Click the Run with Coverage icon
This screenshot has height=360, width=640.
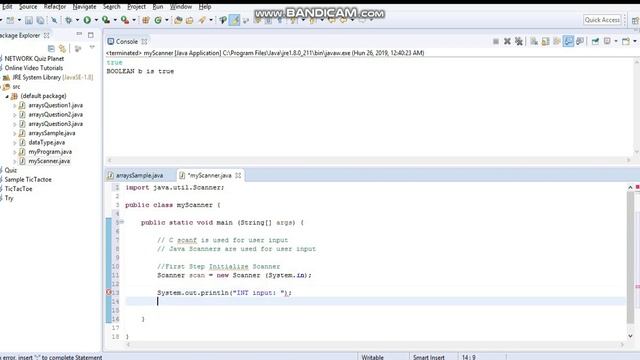106,20
